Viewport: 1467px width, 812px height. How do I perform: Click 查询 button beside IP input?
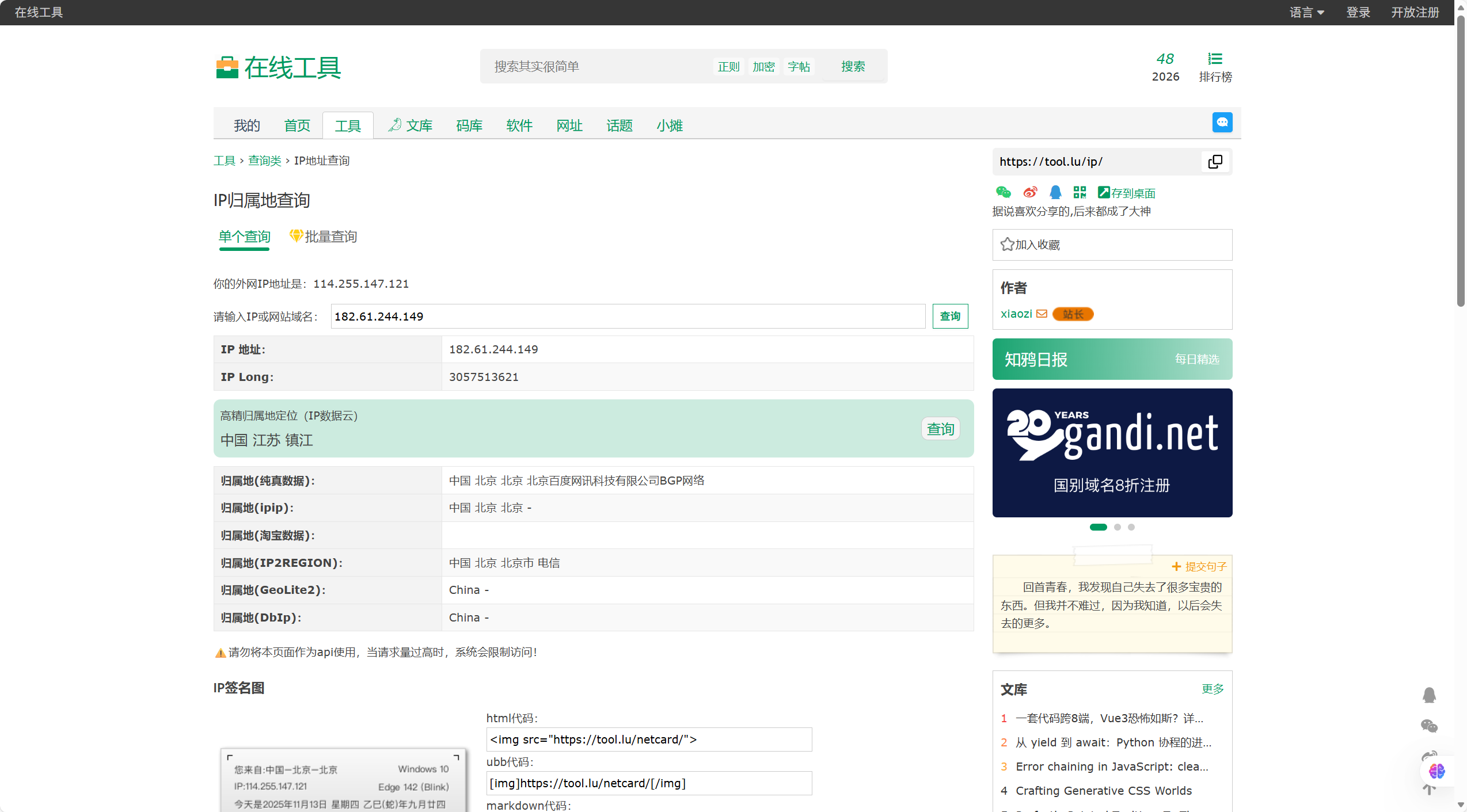point(950,316)
